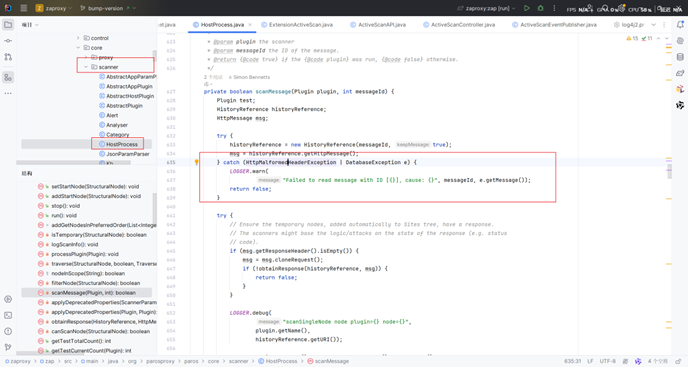This screenshot has height=367, width=688.
Task: Expand the control folder
Action: pyautogui.click(x=78, y=38)
